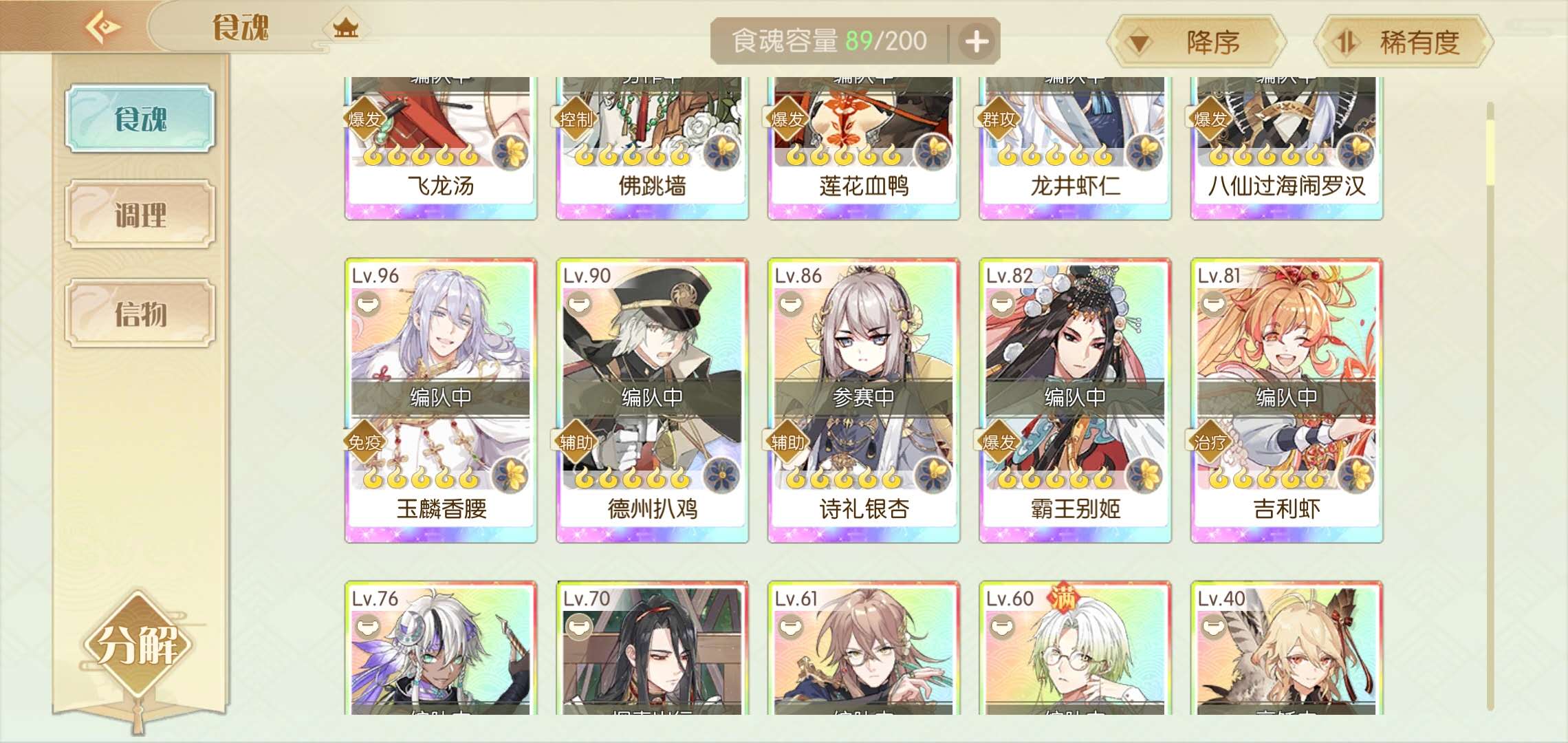Open the home pavilion icon
1568x743 pixels.
[x=345, y=28]
